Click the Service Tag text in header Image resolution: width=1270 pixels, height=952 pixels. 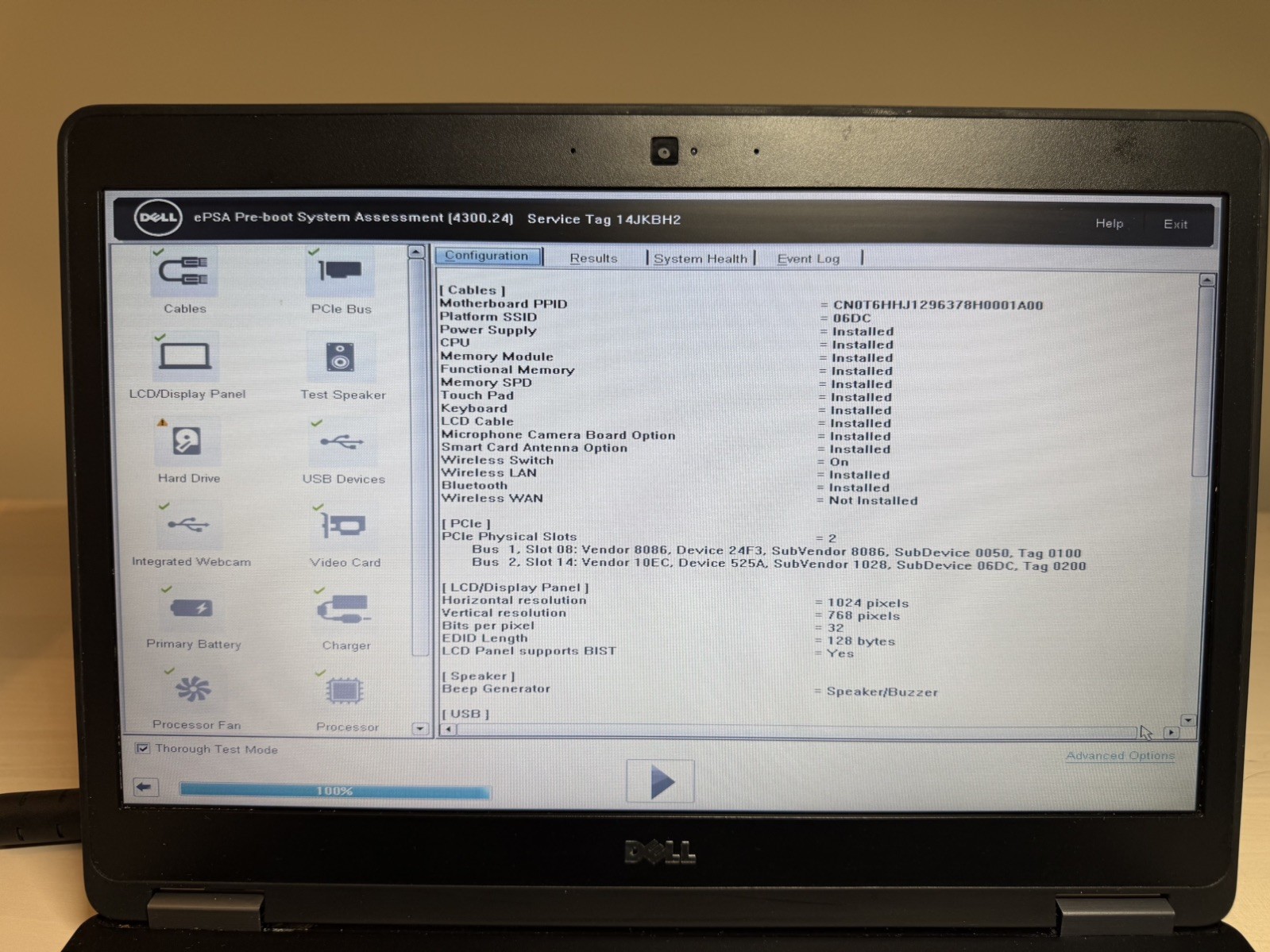(604, 220)
